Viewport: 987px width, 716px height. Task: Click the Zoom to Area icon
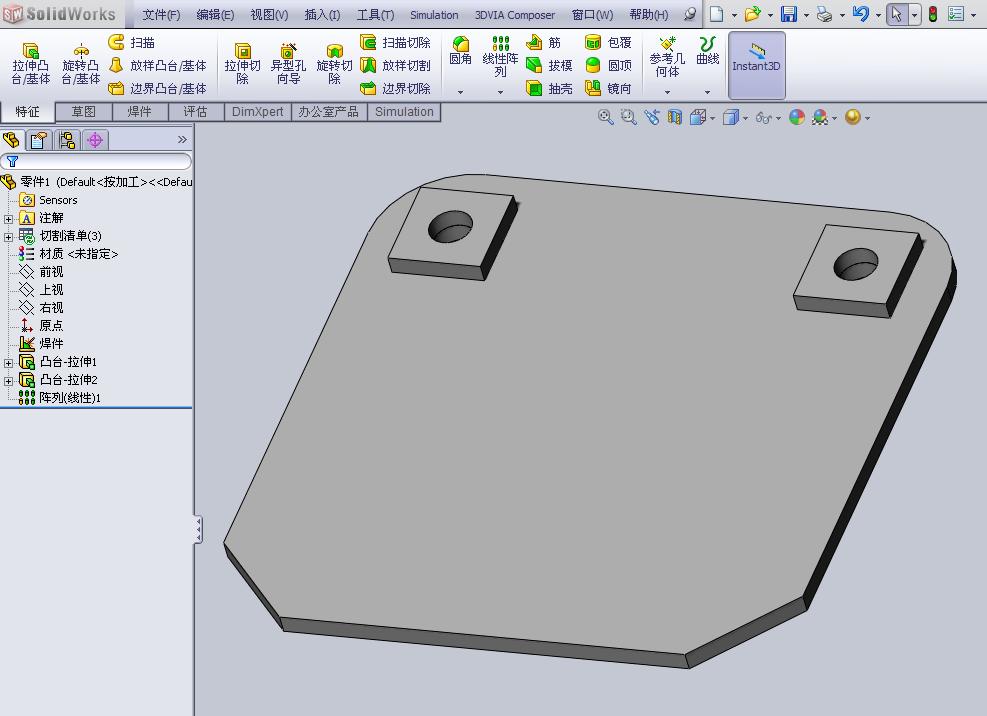[x=628, y=117]
